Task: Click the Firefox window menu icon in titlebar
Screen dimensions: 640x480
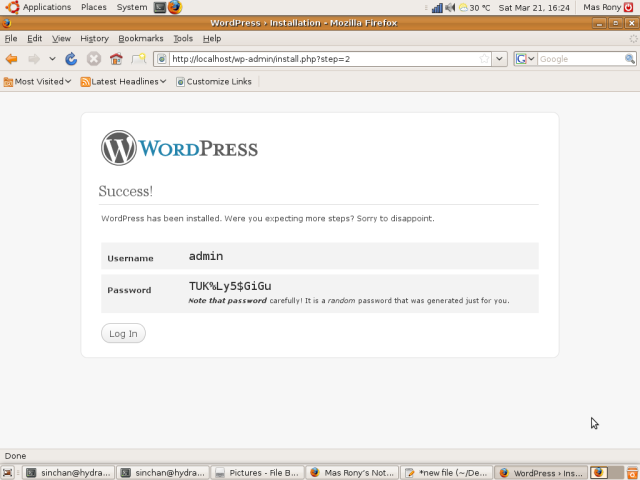Action: coord(6,23)
